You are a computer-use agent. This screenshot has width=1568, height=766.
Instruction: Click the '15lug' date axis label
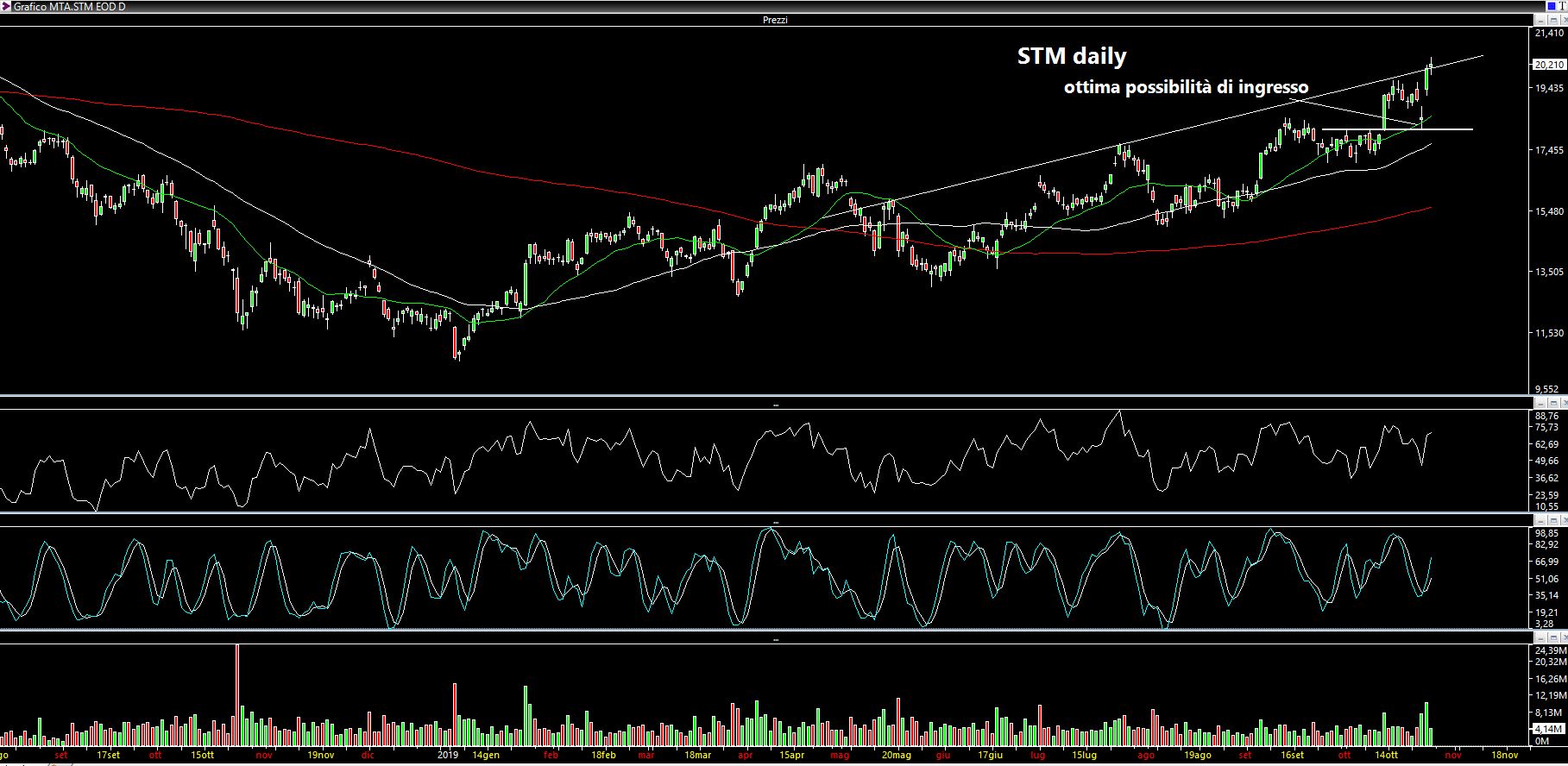tap(1085, 755)
